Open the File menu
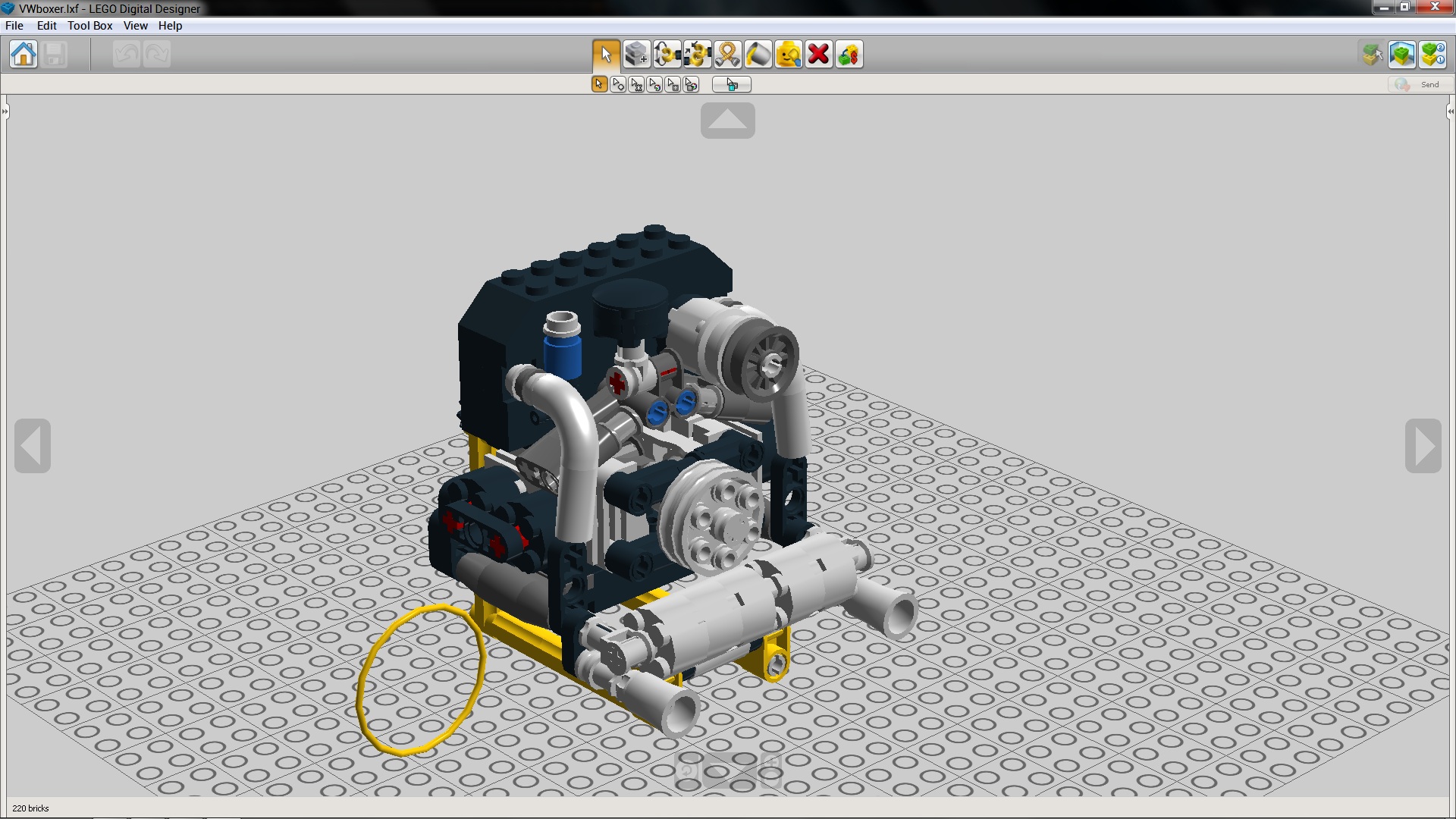The image size is (1456, 819). coord(14,25)
